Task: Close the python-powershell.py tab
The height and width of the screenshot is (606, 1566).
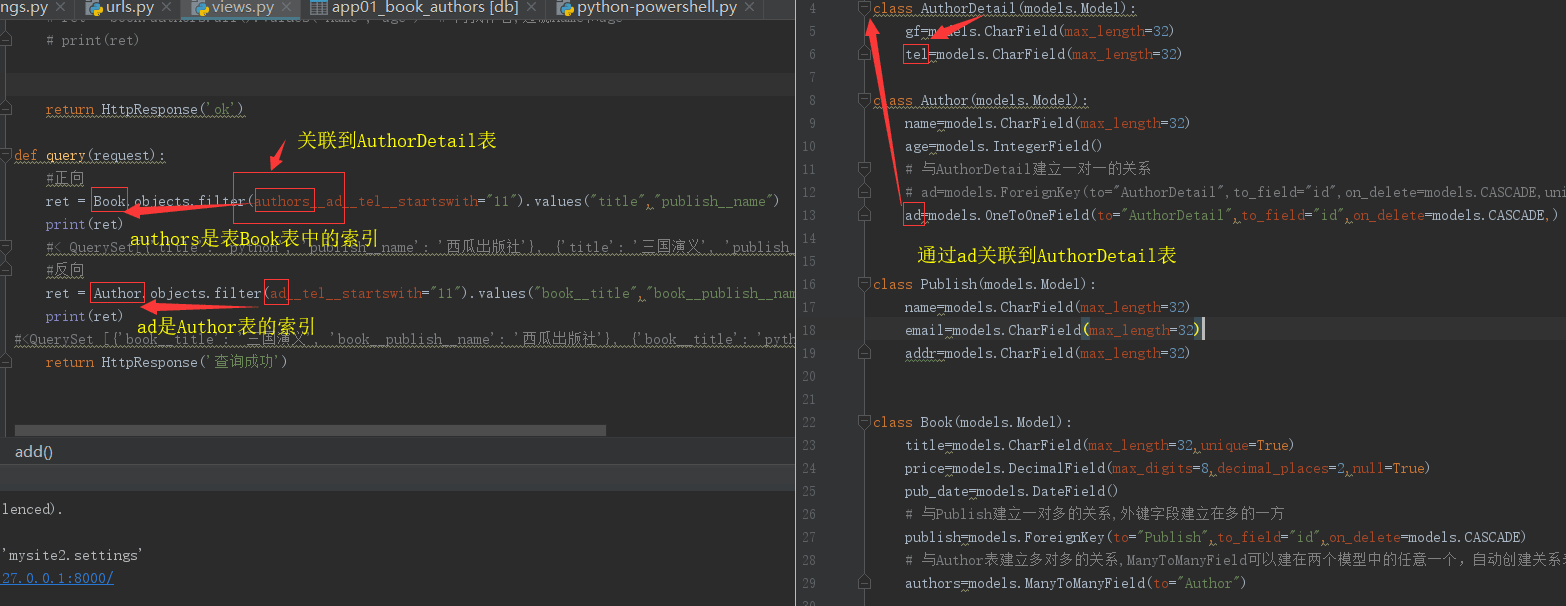Action: (x=751, y=8)
